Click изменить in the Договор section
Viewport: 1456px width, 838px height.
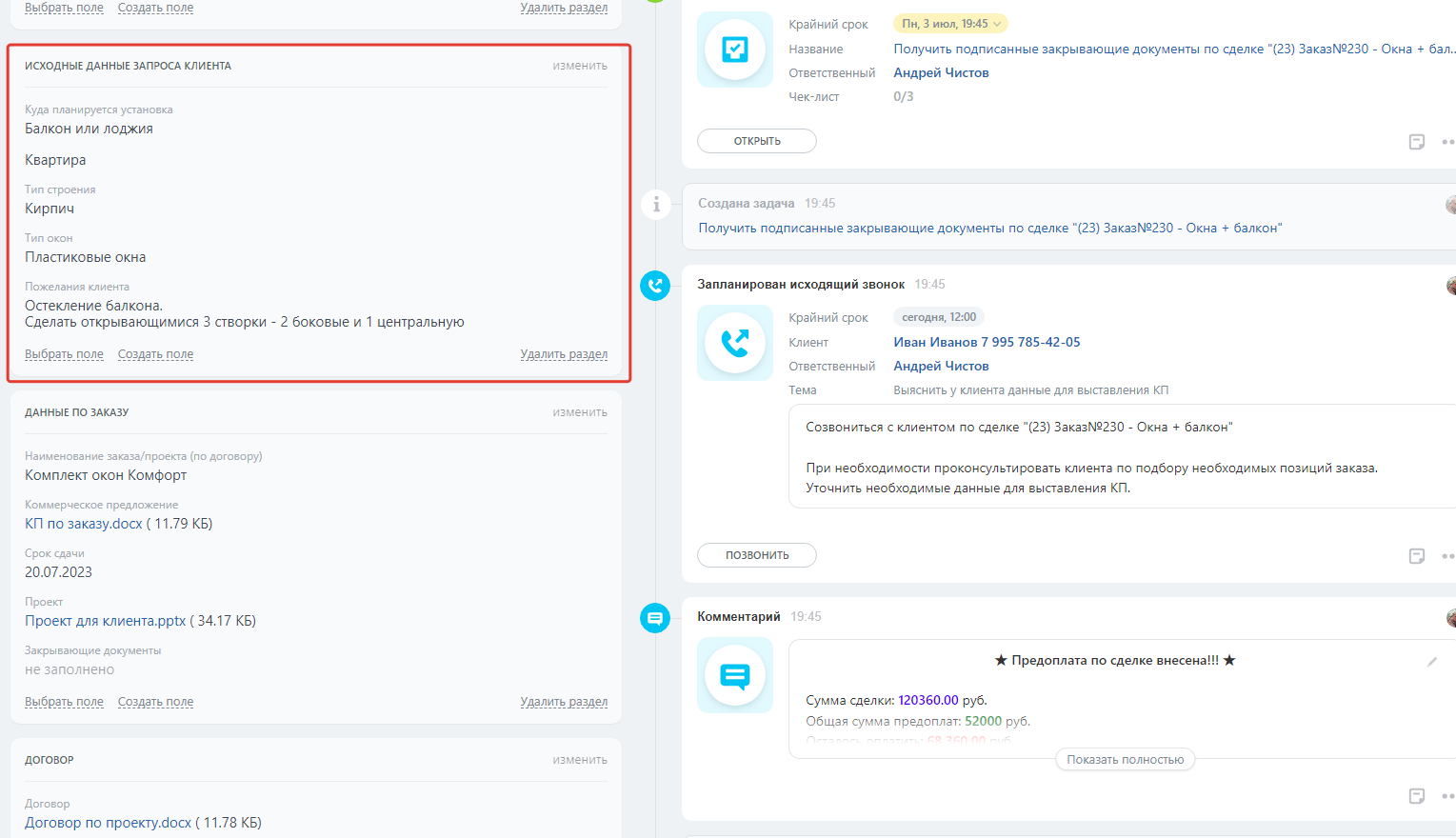tap(580, 760)
